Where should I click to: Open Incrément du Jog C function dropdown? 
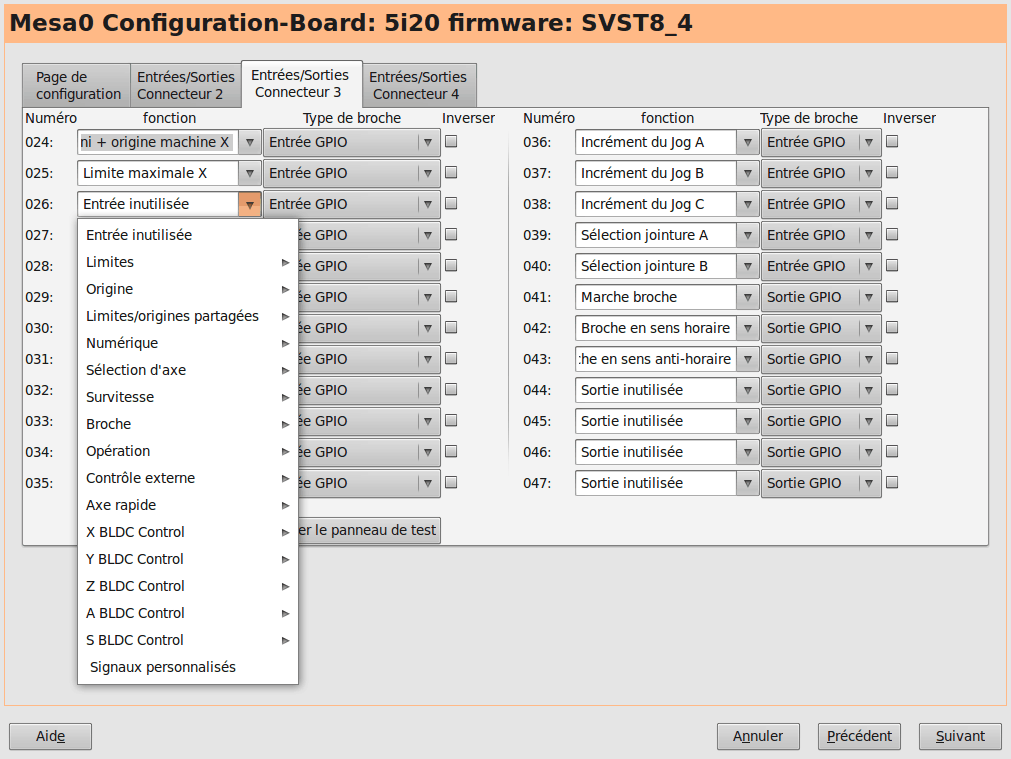(748, 204)
